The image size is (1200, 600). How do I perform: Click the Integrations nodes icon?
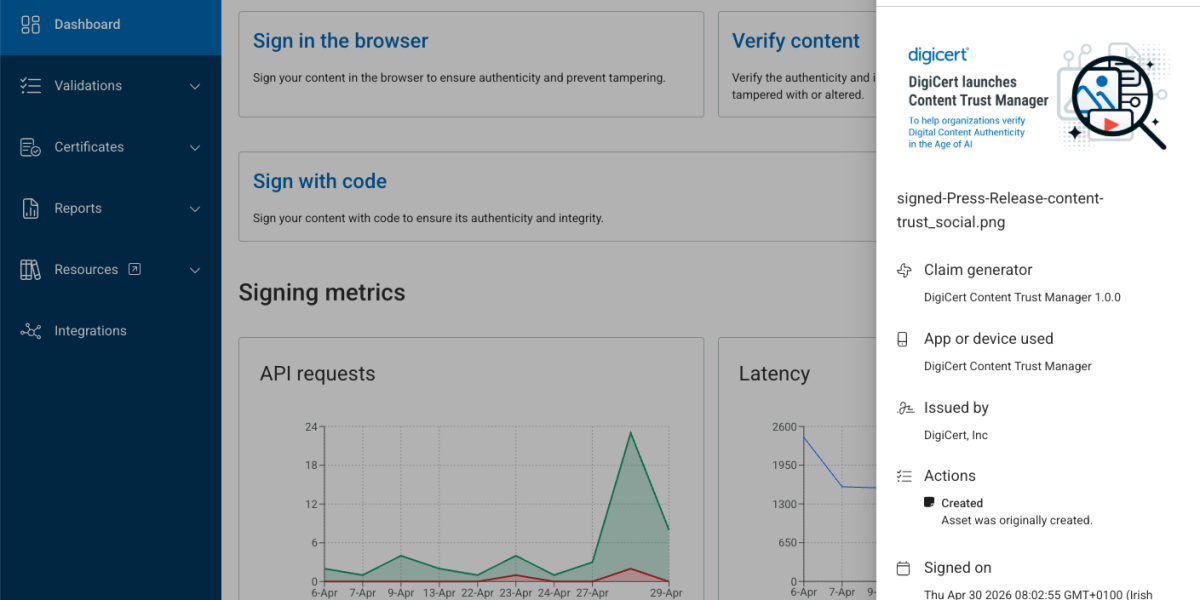(x=30, y=331)
